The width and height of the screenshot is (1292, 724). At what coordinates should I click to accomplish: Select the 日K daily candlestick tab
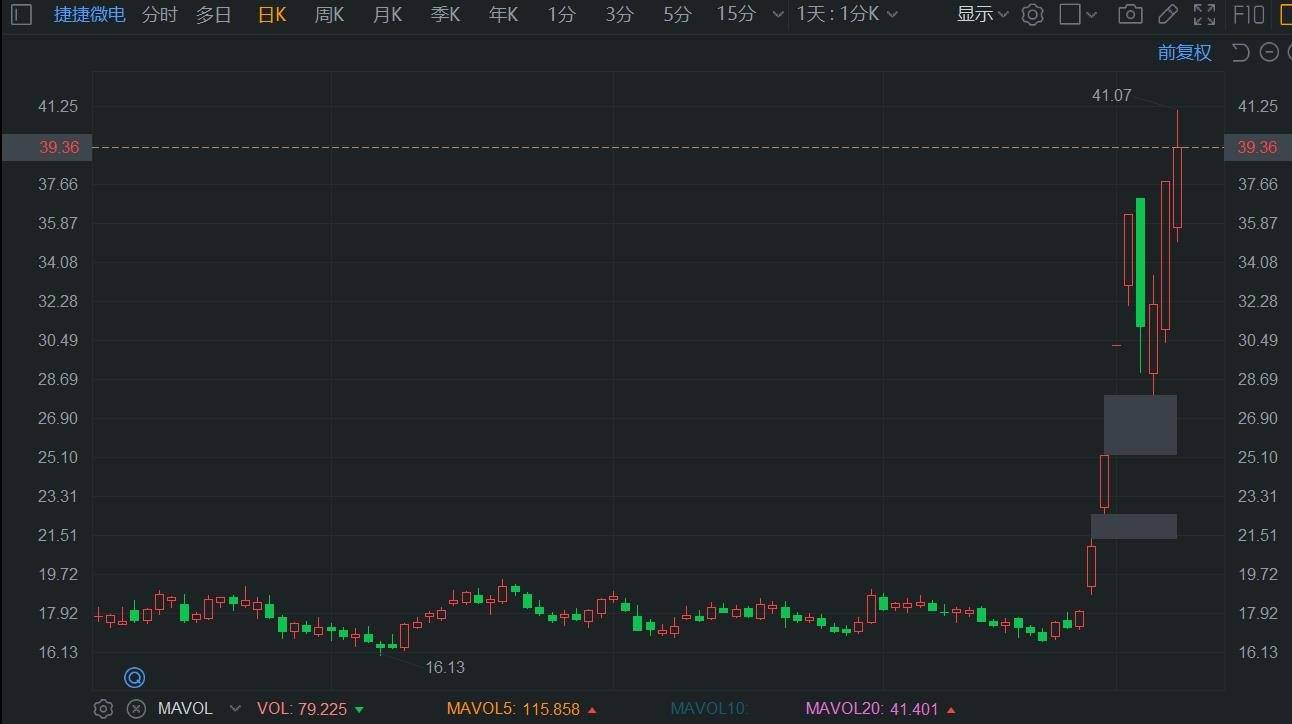tap(272, 15)
